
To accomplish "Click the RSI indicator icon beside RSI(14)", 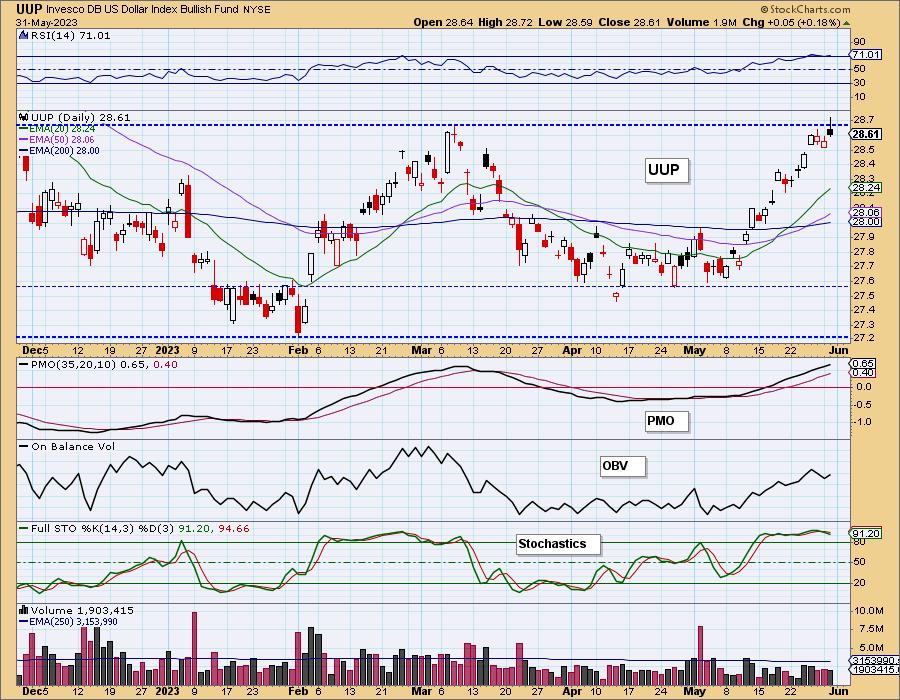I will (24, 36).
